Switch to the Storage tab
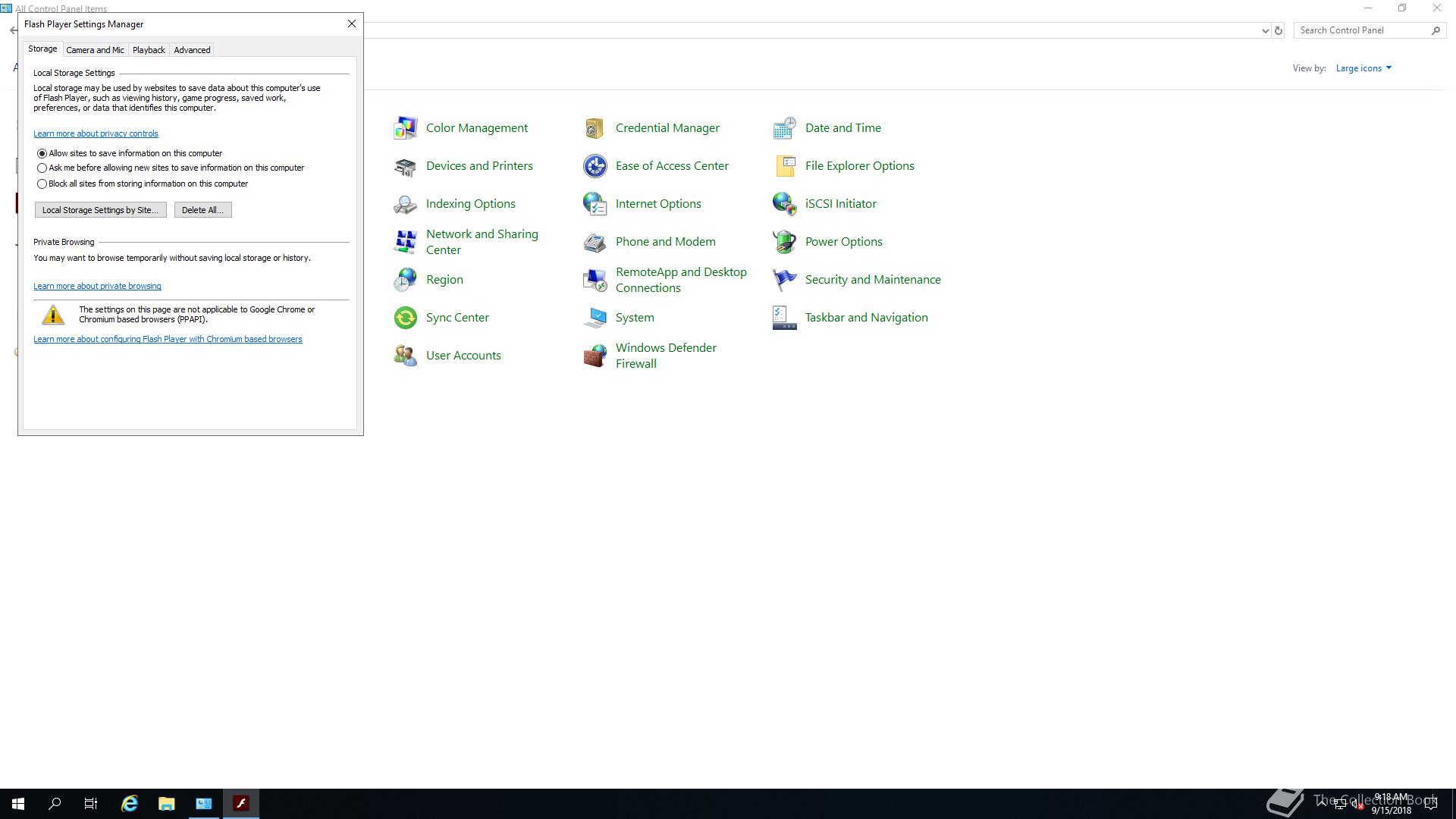The width and height of the screenshot is (1456, 819). click(42, 49)
